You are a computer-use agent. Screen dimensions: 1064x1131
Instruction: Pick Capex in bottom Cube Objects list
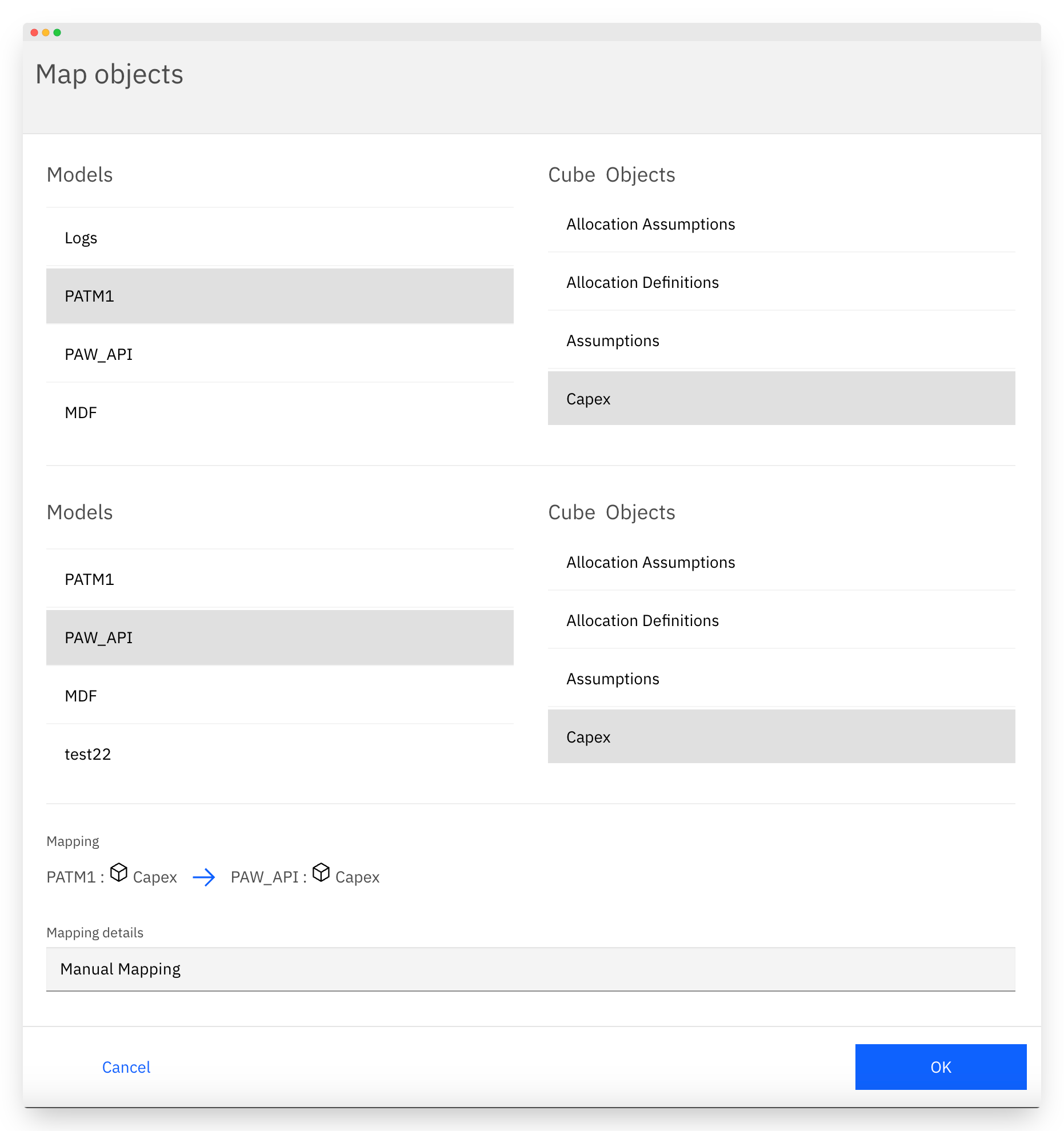pyautogui.click(x=782, y=737)
